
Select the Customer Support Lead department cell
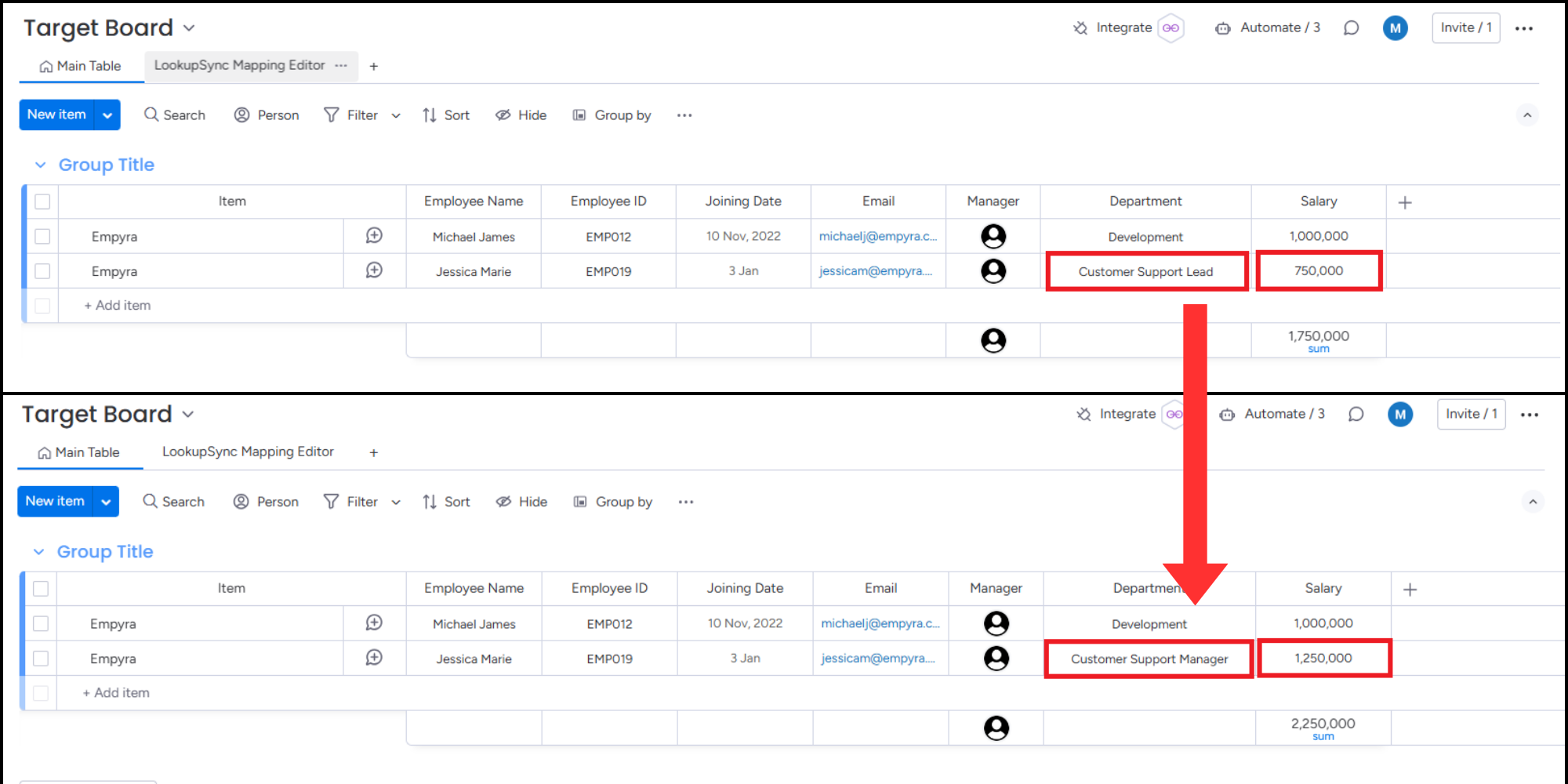click(1146, 271)
